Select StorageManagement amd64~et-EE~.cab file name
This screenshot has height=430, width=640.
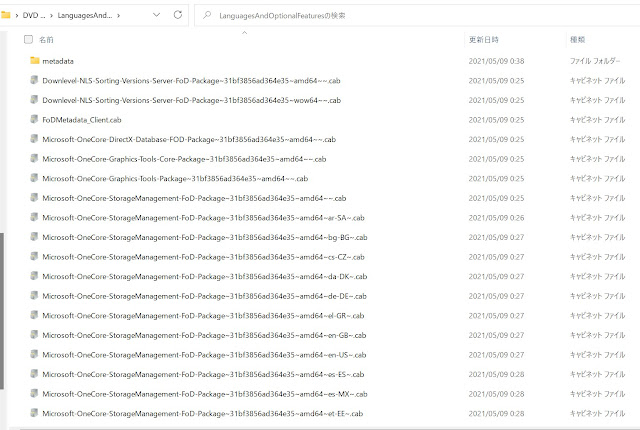pyautogui.click(x=202, y=414)
